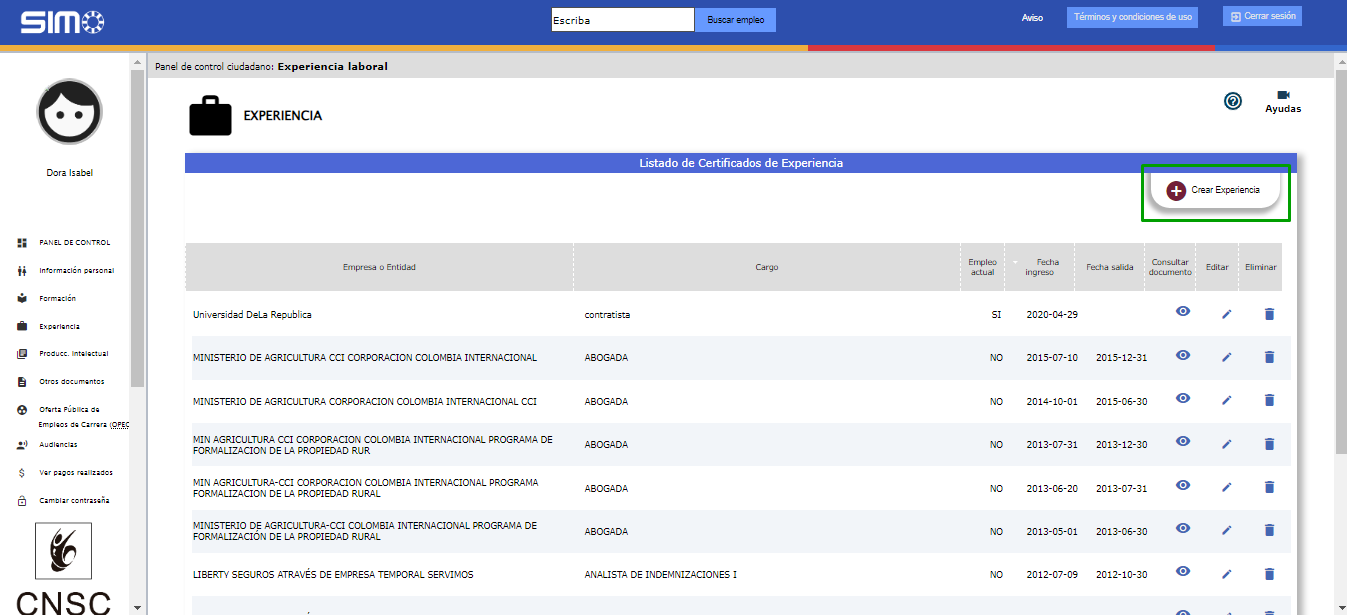1347x615 pixels.
Task: Open Formación in the sidebar menu
Action: point(57,298)
